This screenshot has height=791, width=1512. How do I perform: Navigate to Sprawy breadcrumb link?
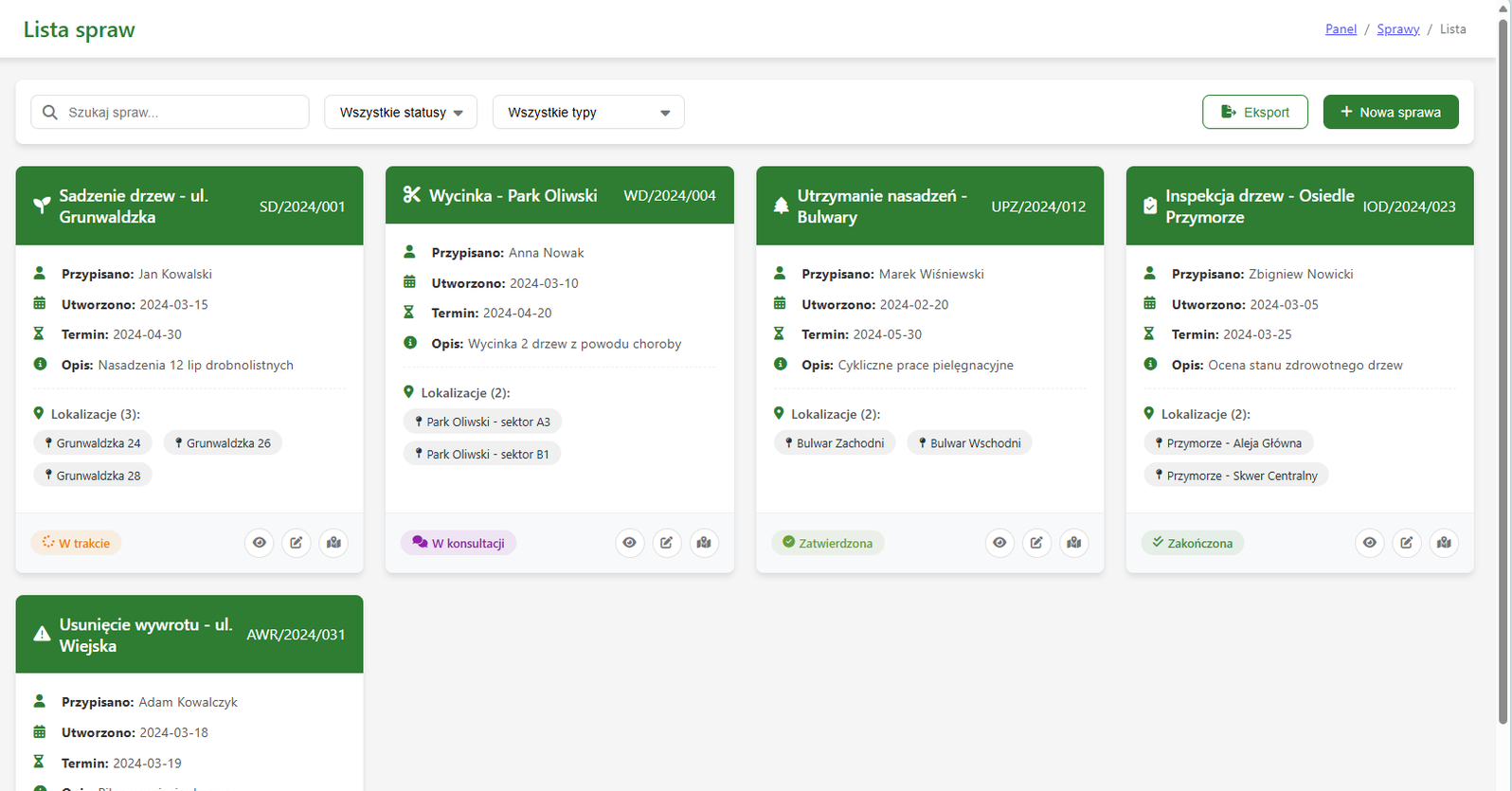tap(1397, 29)
